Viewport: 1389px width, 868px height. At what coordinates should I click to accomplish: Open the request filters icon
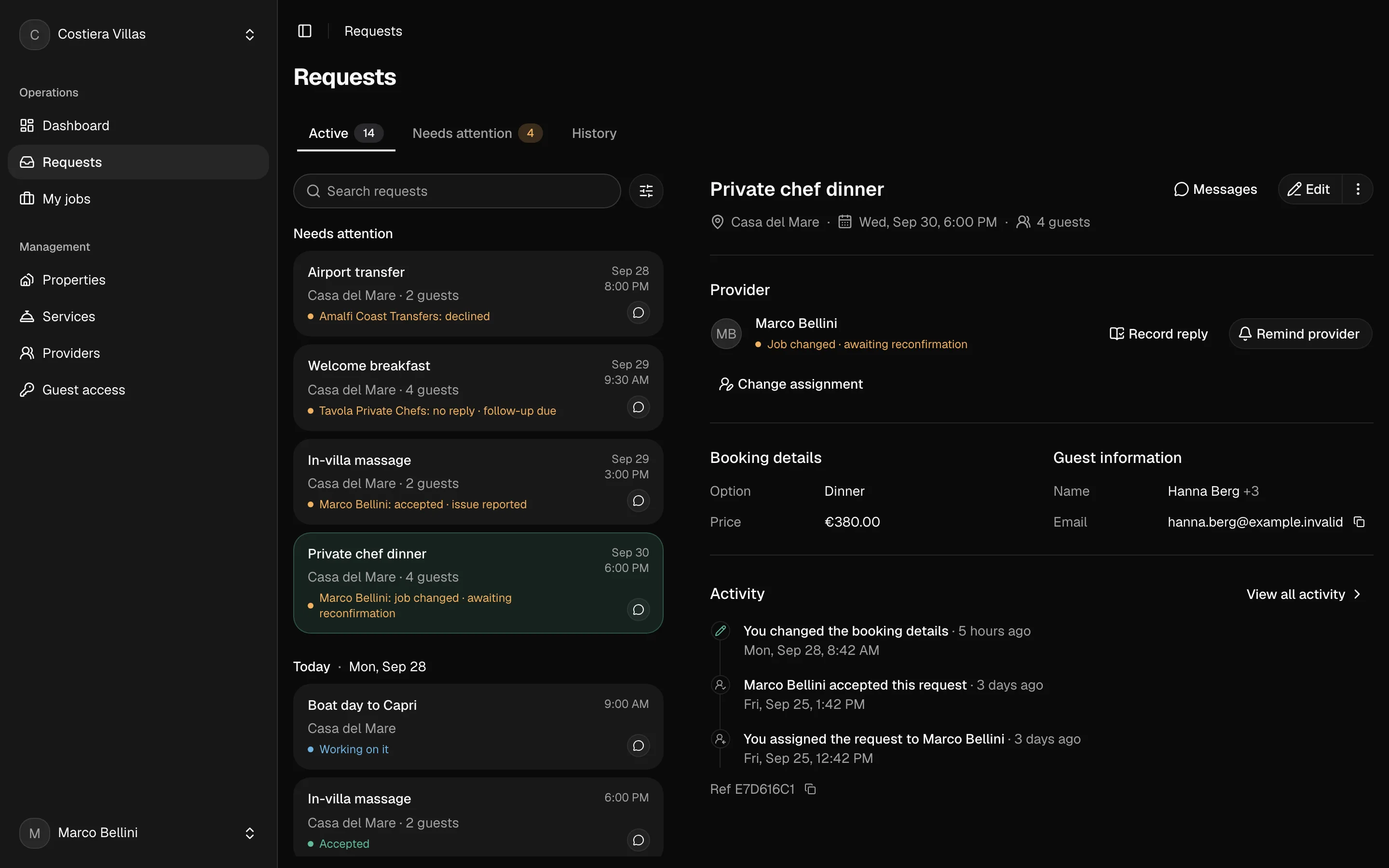(646, 191)
